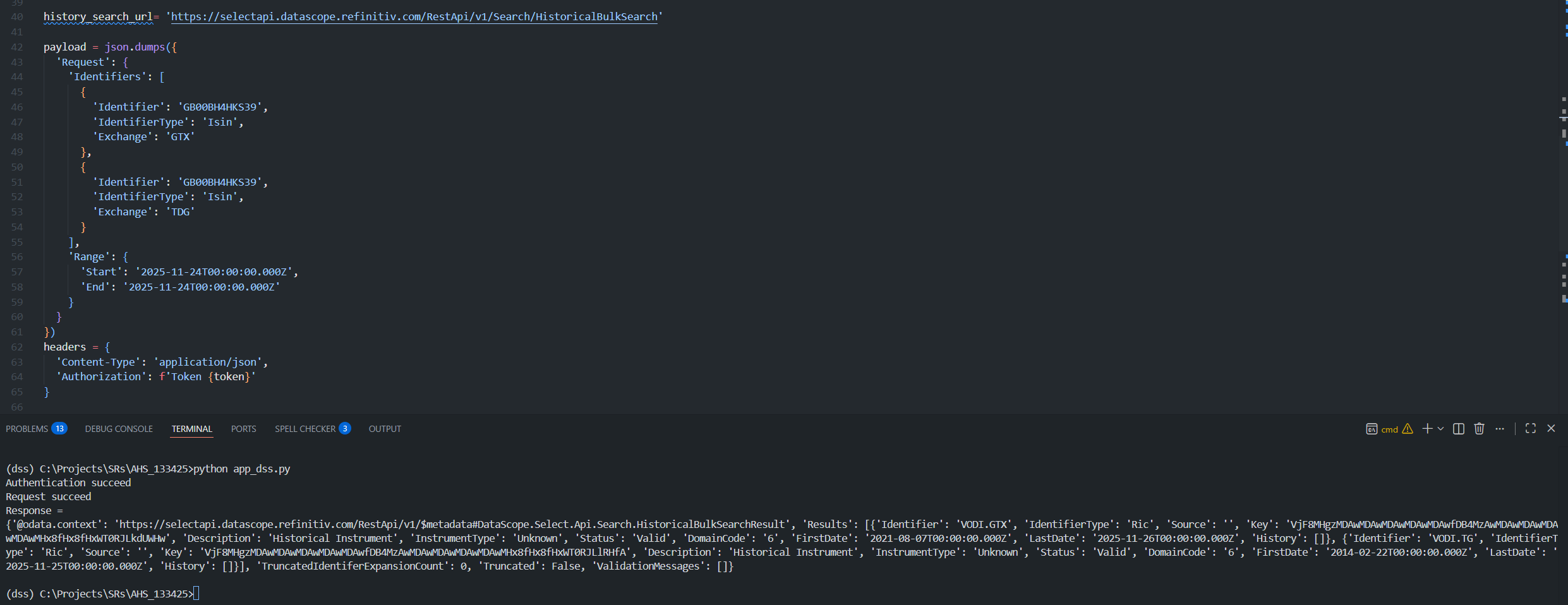The width and height of the screenshot is (1568, 605).
Task: Click the editor vertical scrollbar
Action: (x=1564, y=189)
